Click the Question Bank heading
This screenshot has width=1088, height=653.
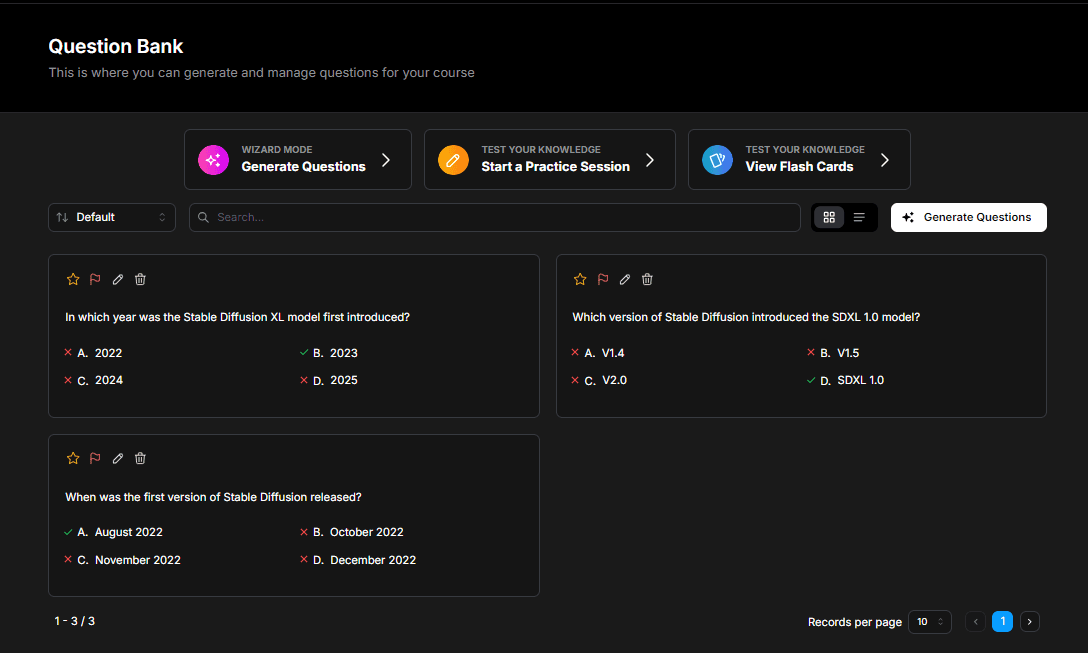[x=116, y=46]
